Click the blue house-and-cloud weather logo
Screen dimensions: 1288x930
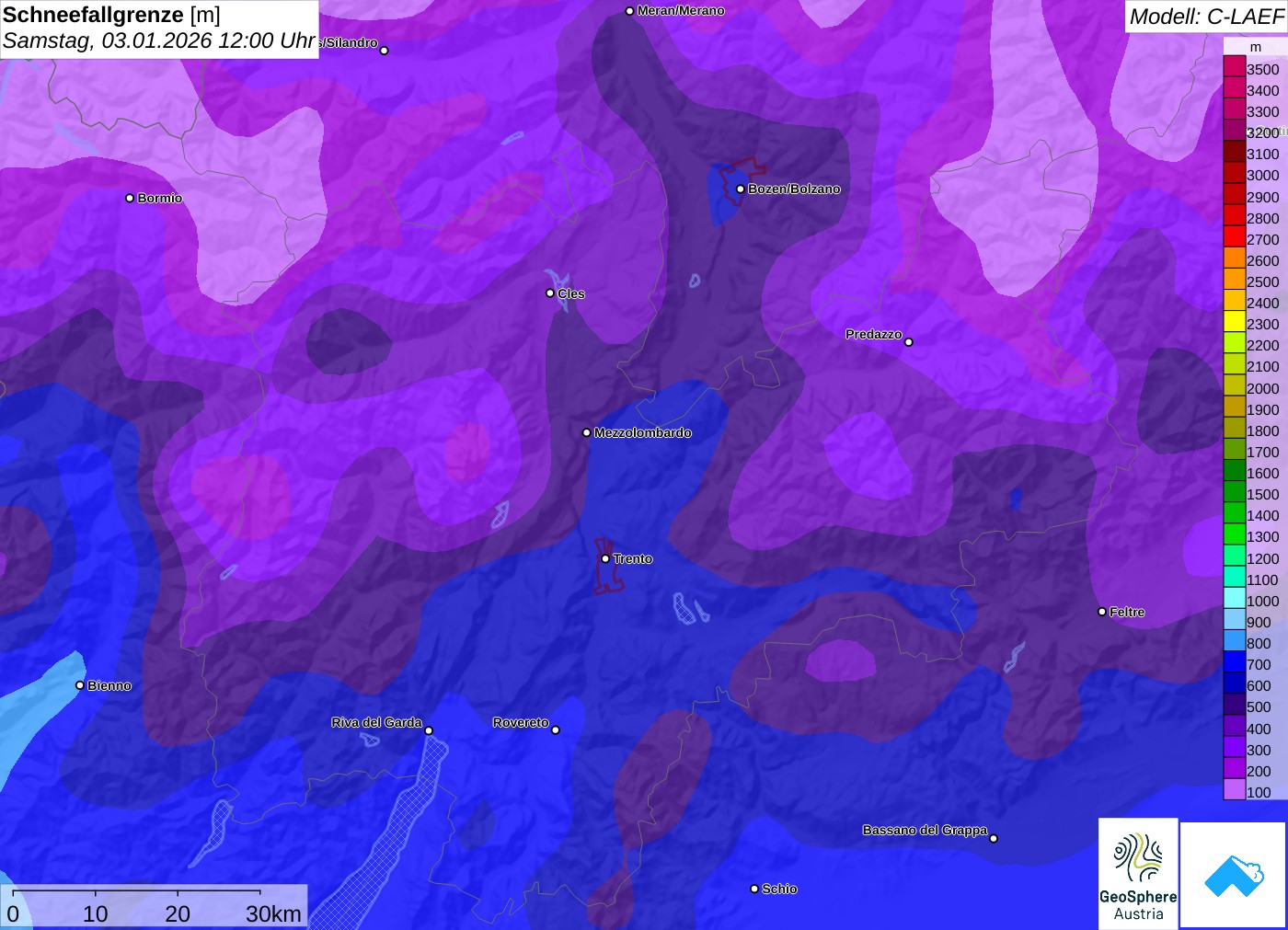click(1234, 875)
